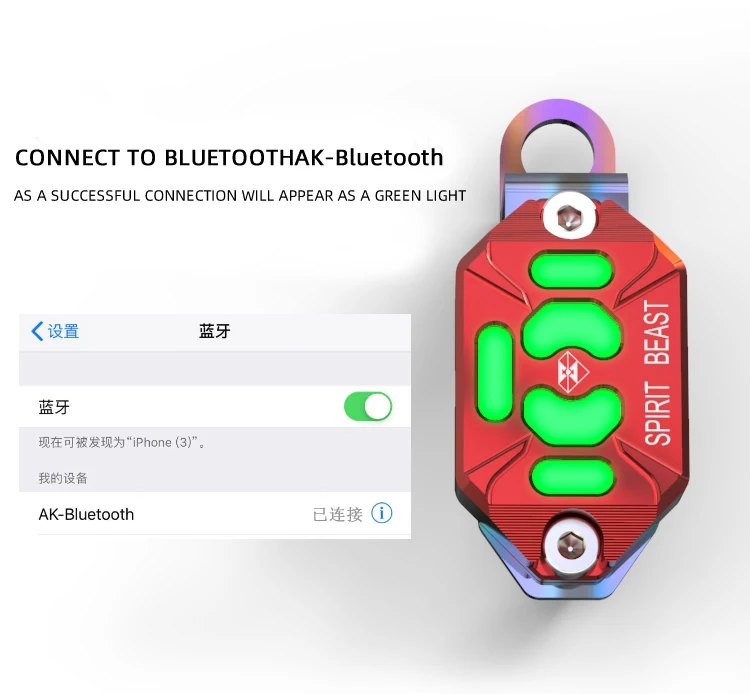Click the 蓝牙 page title in header
The image size is (750, 694).
215,331
